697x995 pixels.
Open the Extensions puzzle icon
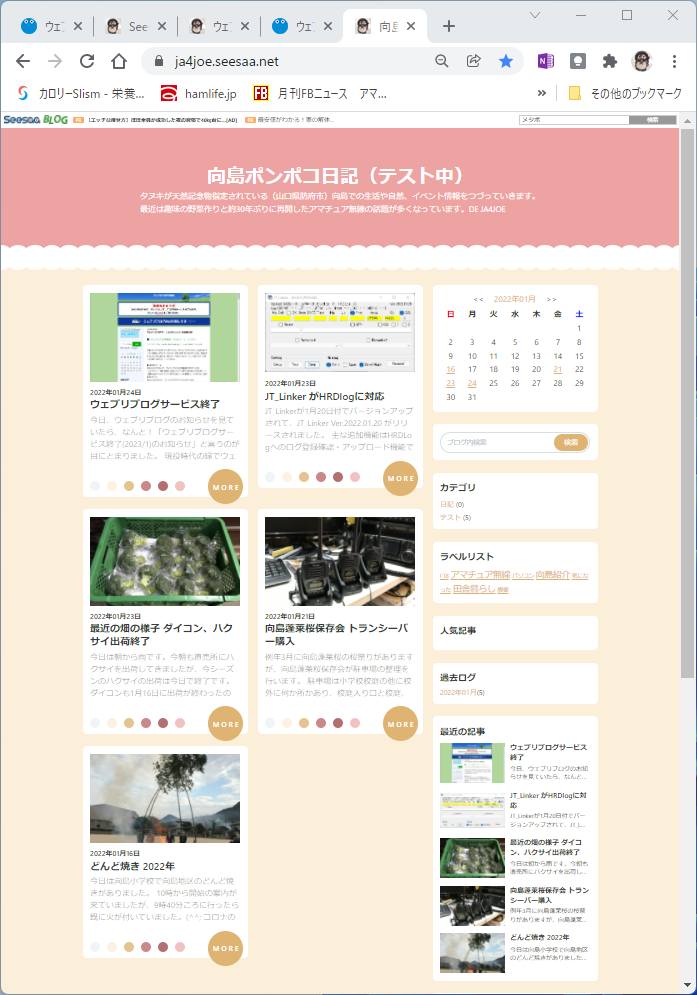(609, 61)
